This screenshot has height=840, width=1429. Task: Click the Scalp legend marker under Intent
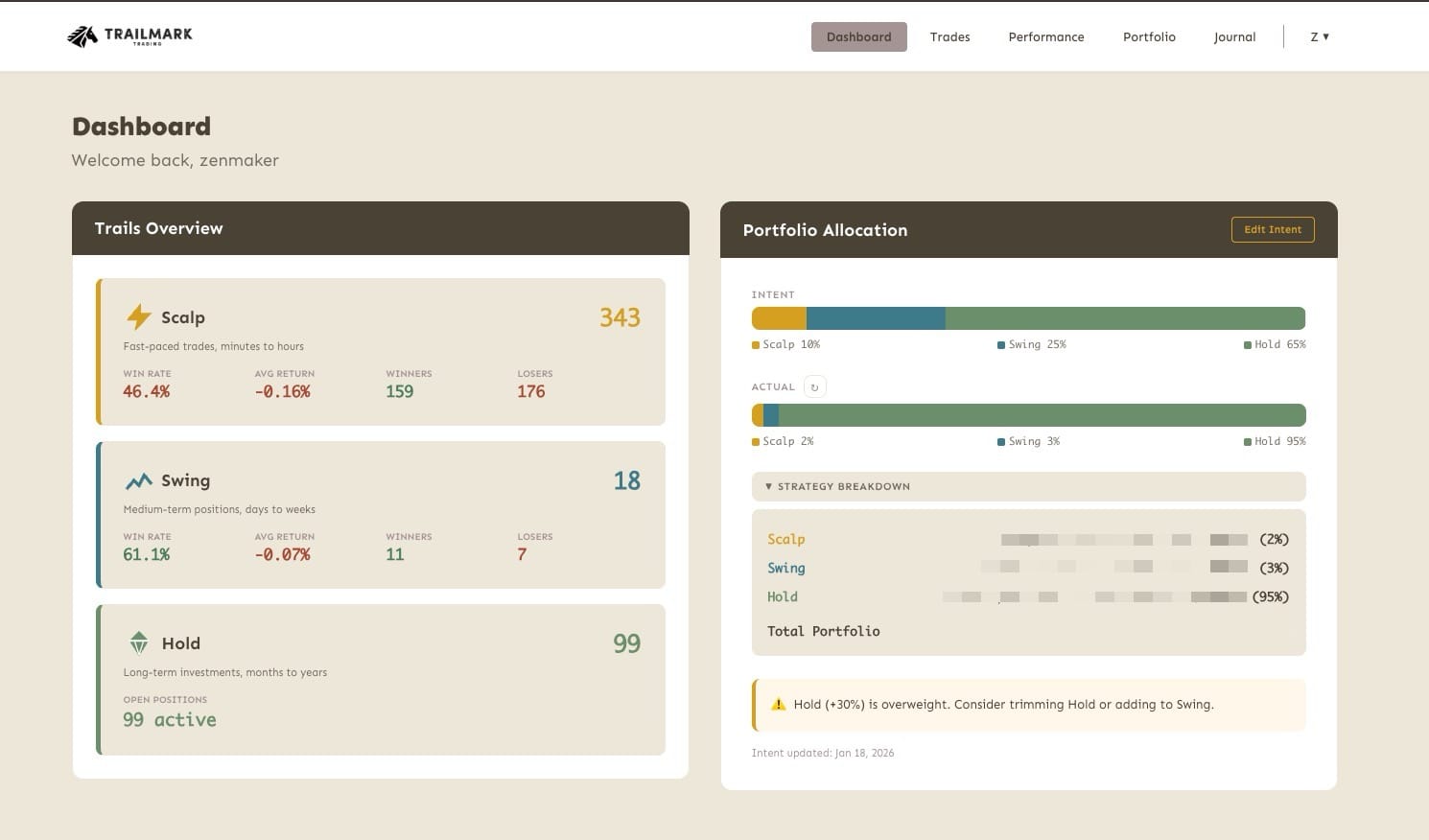tap(756, 345)
